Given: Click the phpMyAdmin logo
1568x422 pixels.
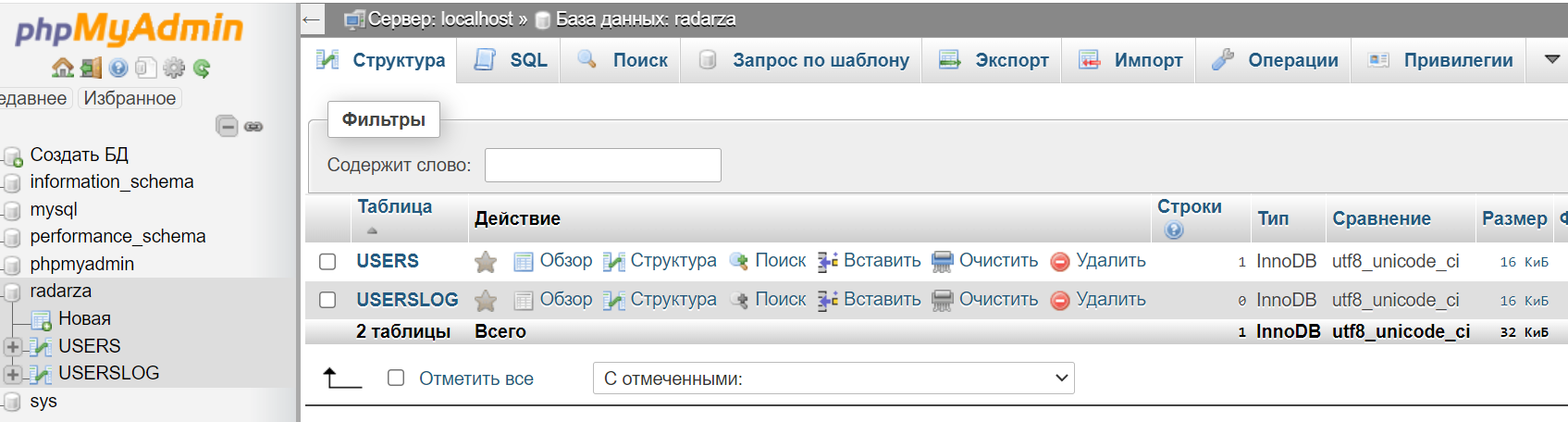Looking at the screenshot, I should point(130,29).
